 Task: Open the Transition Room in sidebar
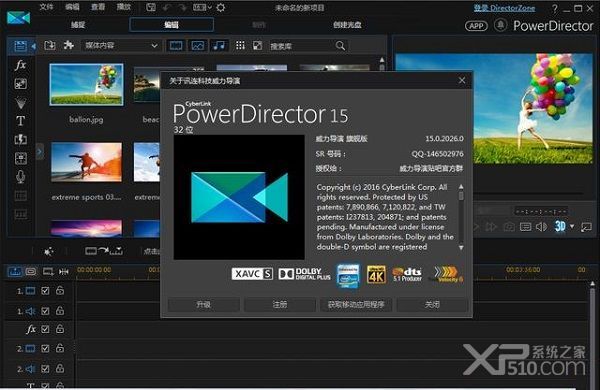click(x=20, y=140)
